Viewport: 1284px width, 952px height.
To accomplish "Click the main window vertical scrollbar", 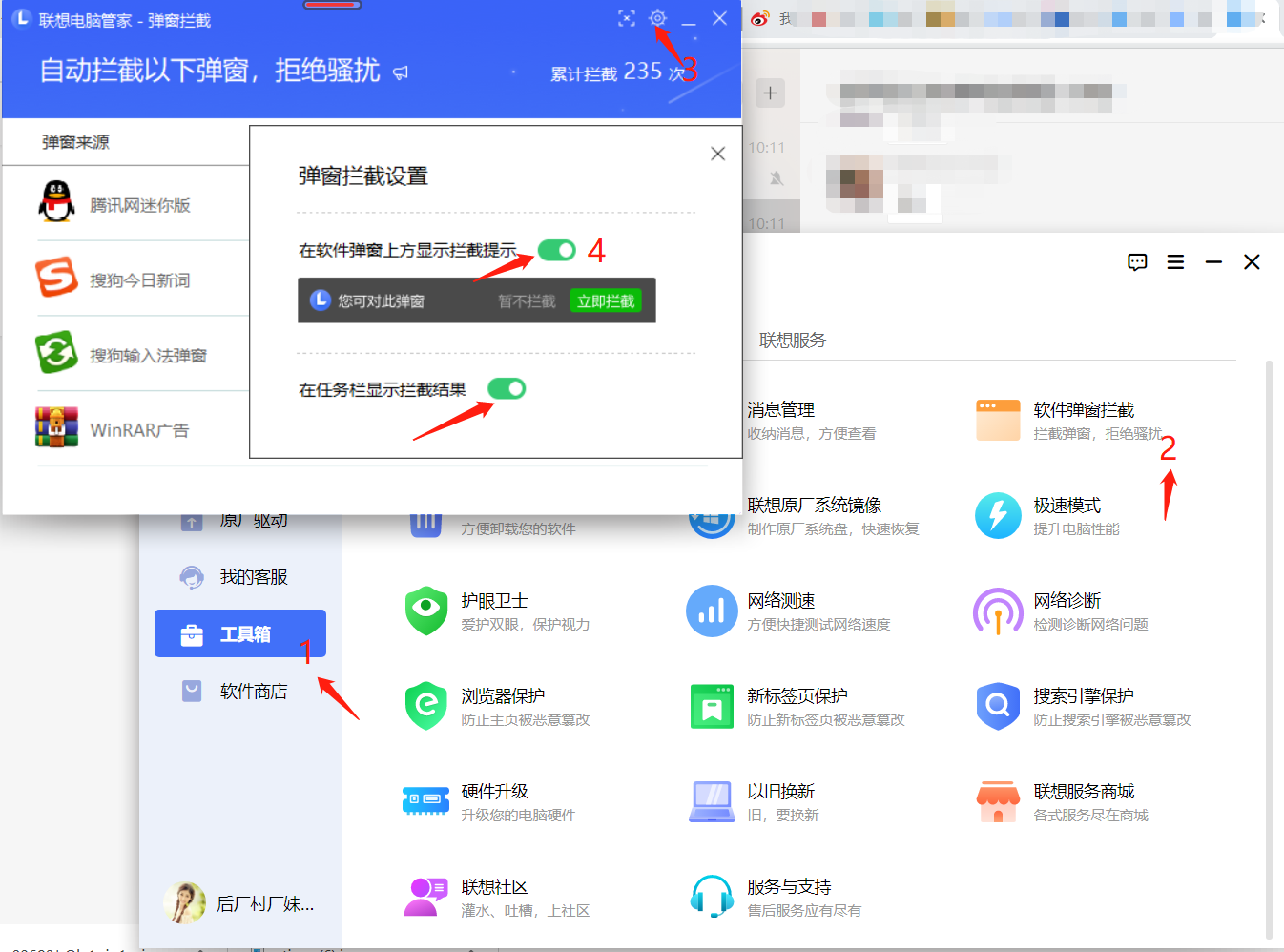I will point(1269,649).
